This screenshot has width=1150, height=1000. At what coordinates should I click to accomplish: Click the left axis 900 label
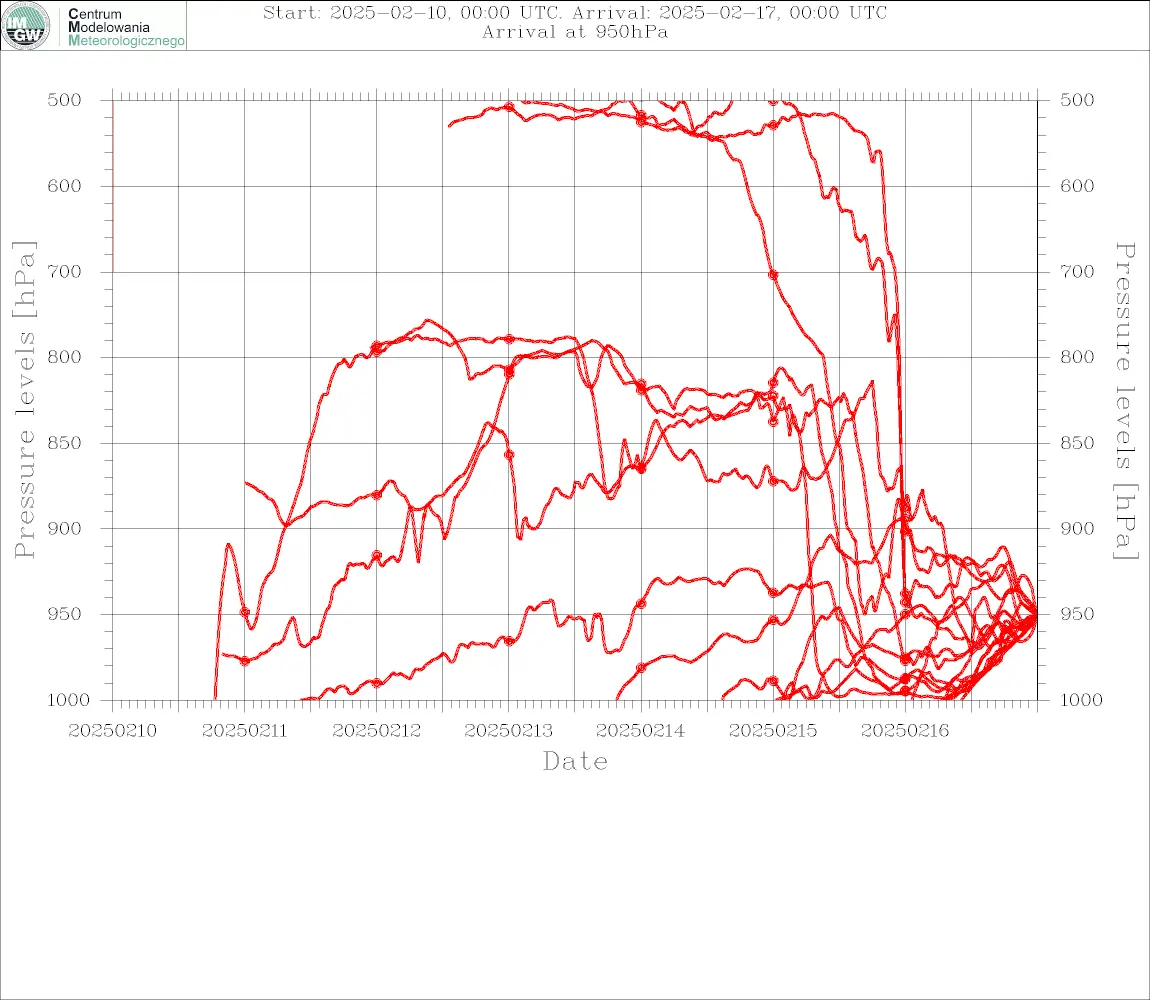click(x=65, y=528)
